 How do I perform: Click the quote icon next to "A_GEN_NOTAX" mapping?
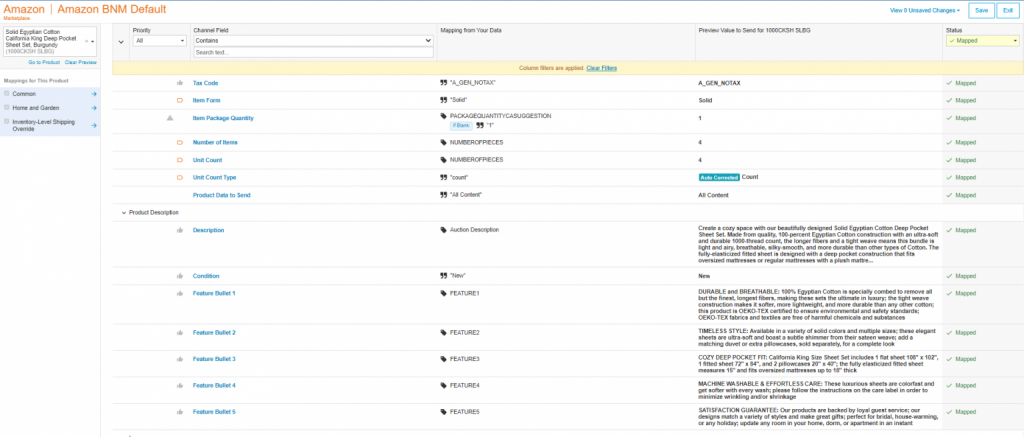444,83
